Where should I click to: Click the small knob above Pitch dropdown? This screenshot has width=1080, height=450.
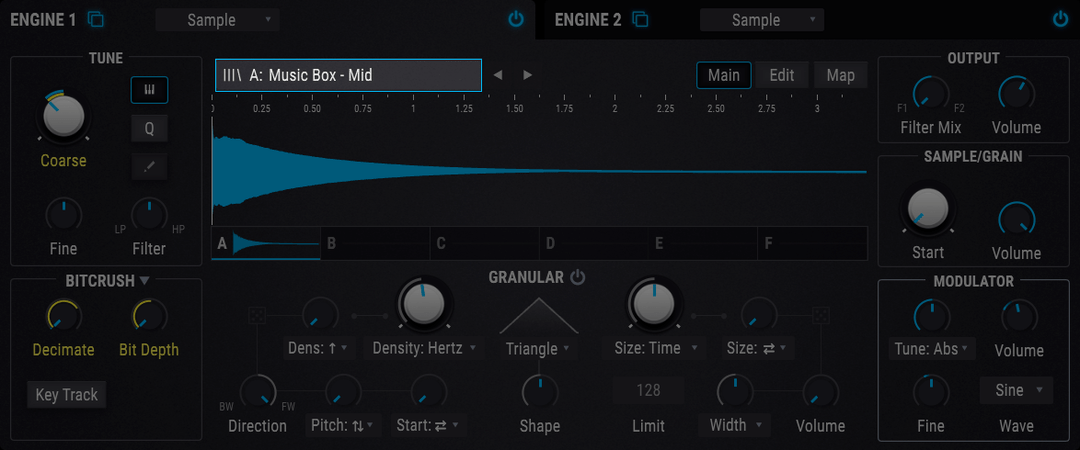tap(343, 392)
